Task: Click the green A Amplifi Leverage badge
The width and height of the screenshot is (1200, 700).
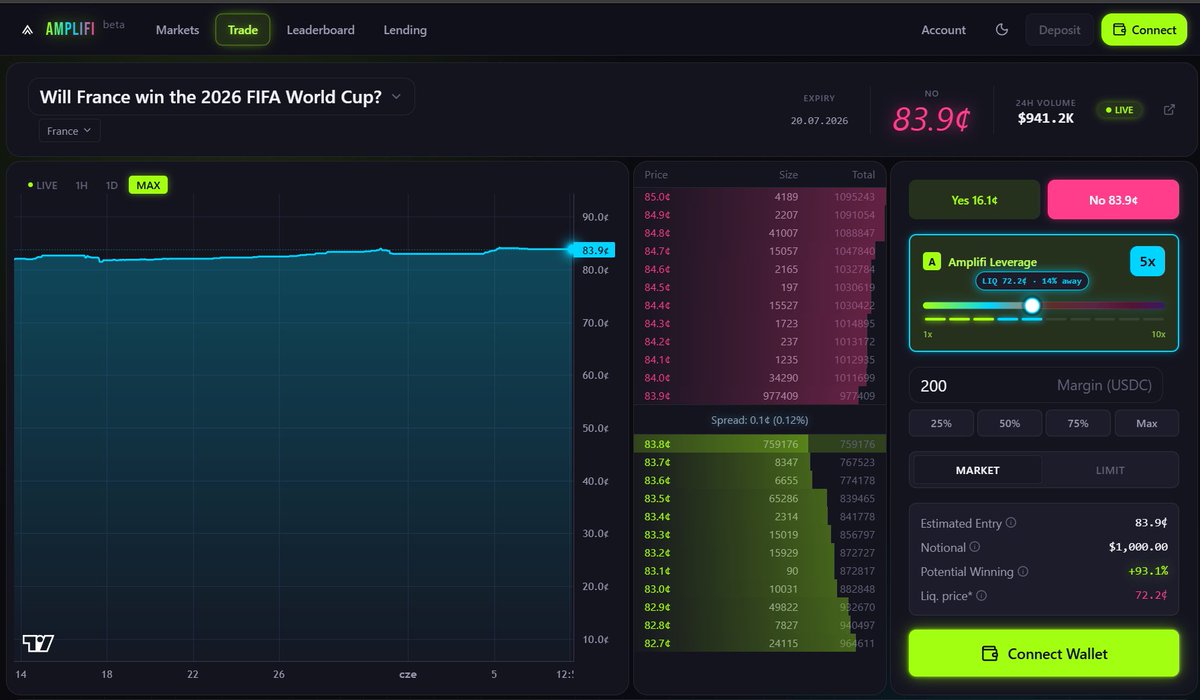Action: pyautogui.click(x=932, y=262)
